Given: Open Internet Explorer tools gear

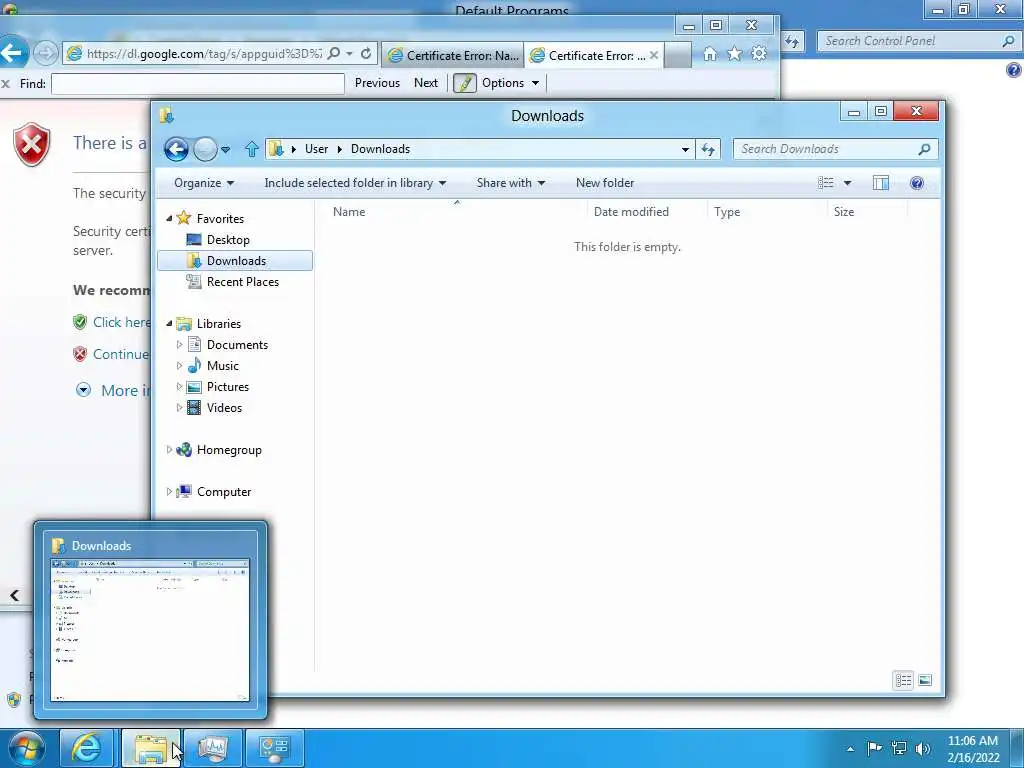Looking at the screenshot, I should (x=759, y=54).
